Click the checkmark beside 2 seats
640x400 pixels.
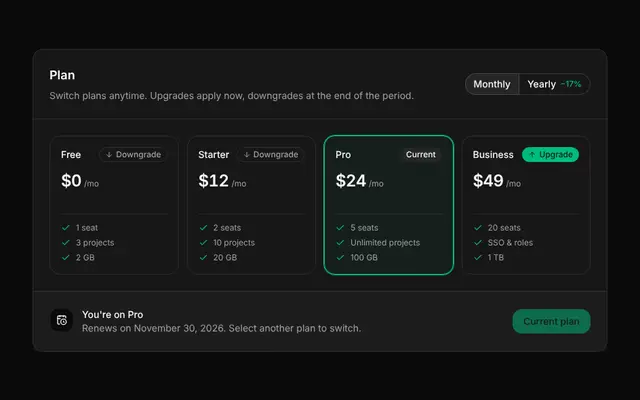point(203,228)
